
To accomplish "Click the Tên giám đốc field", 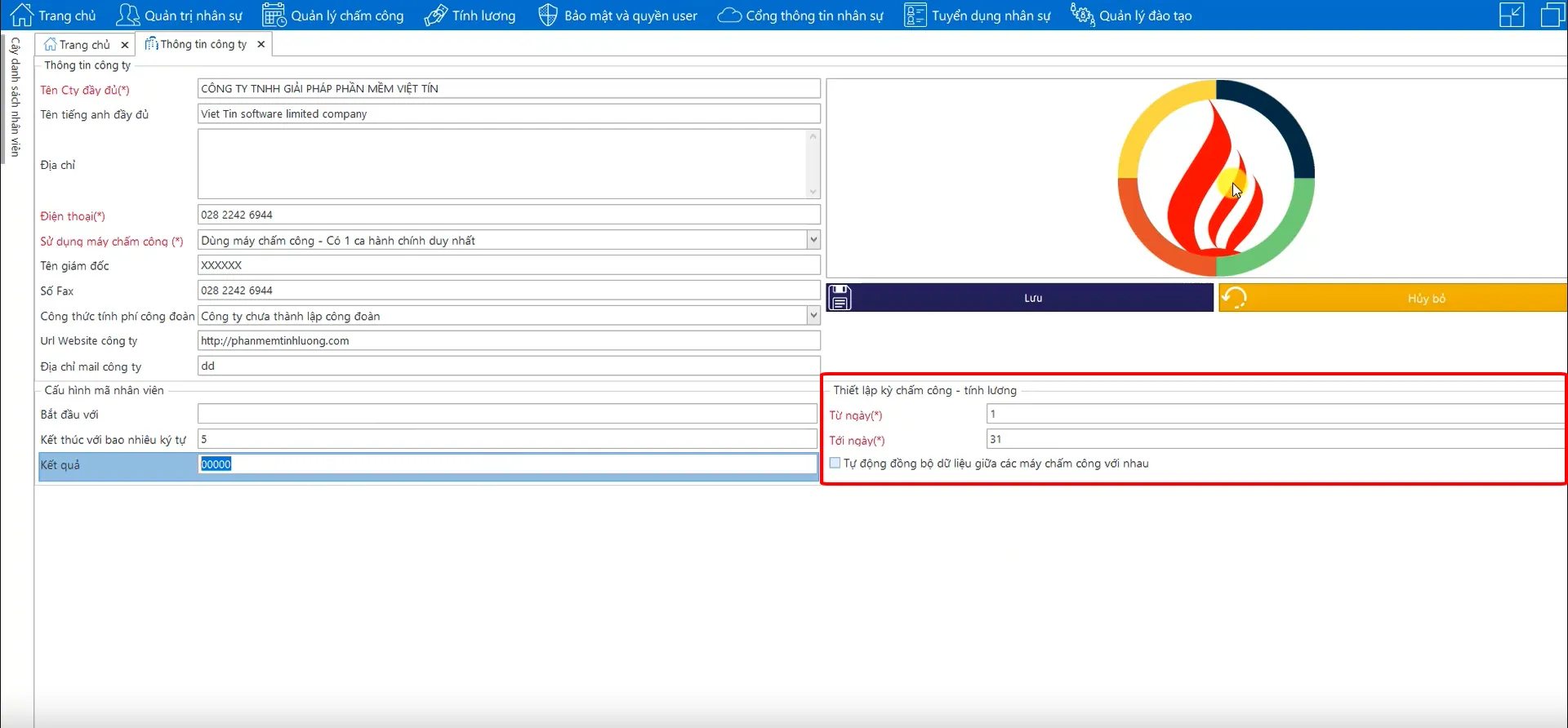I will click(x=509, y=265).
